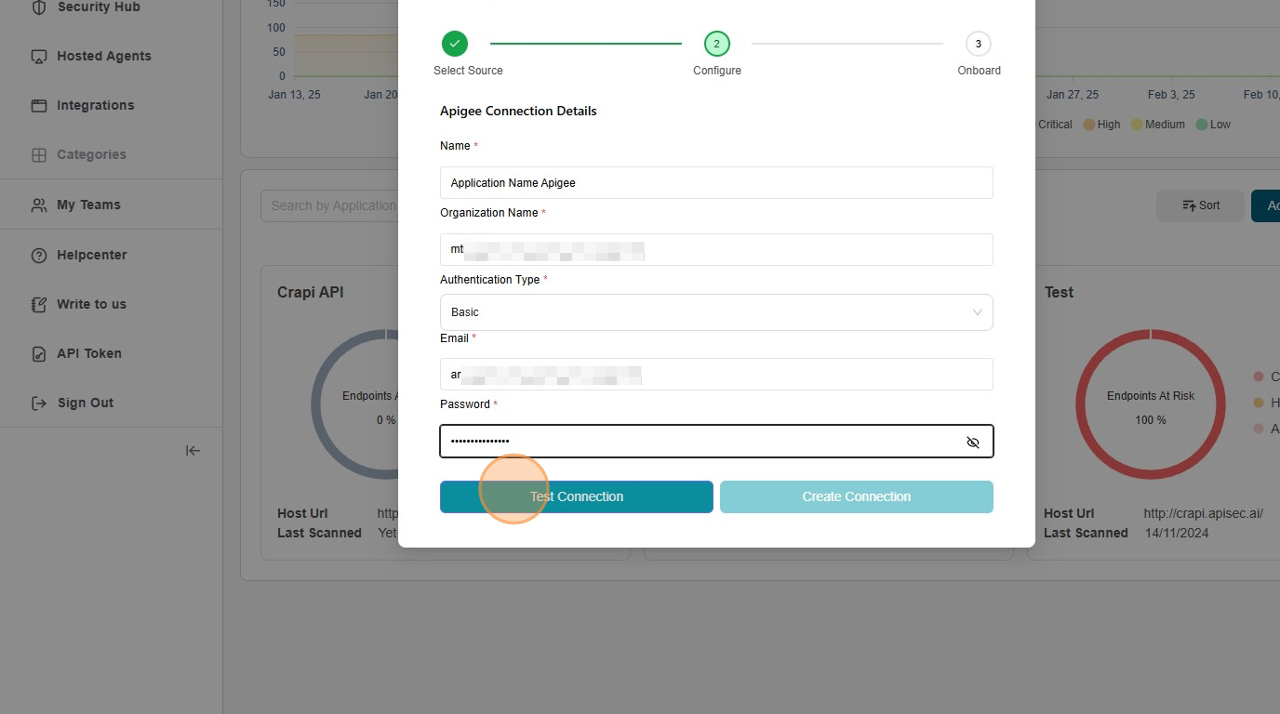1280x714 pixels.
Task: Click the Helpcenter question mark icon
Action: click(x=39, y=255)
